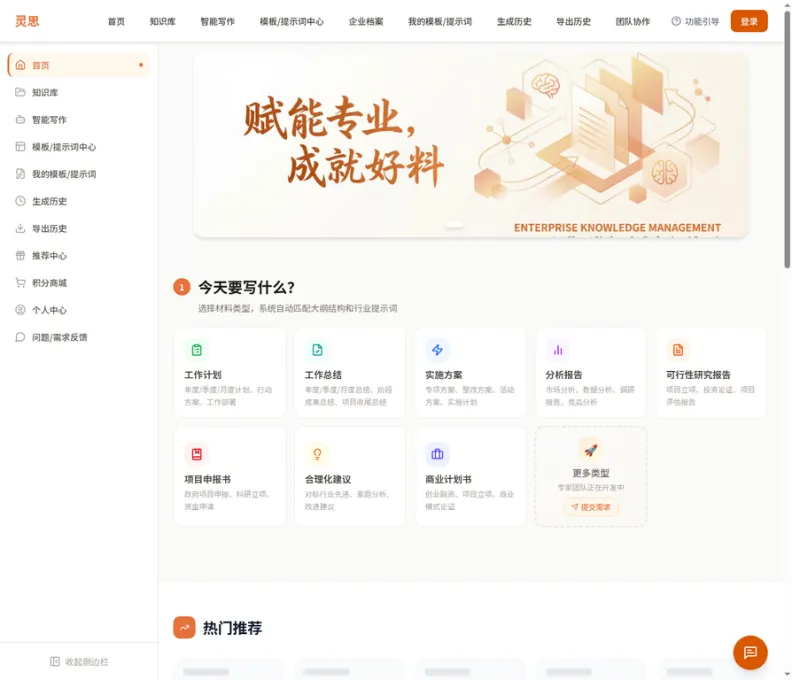Click the 项目申报书 card title

pos(207,479)
